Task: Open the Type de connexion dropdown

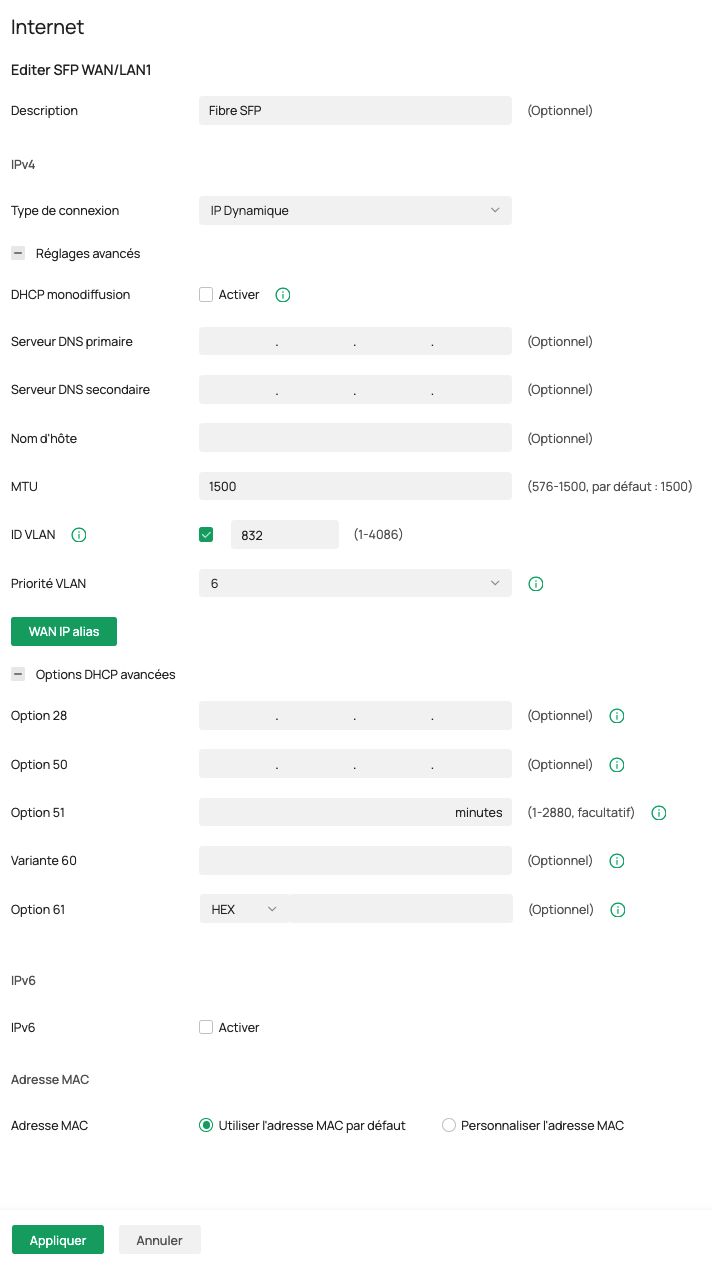Action: 355,211
